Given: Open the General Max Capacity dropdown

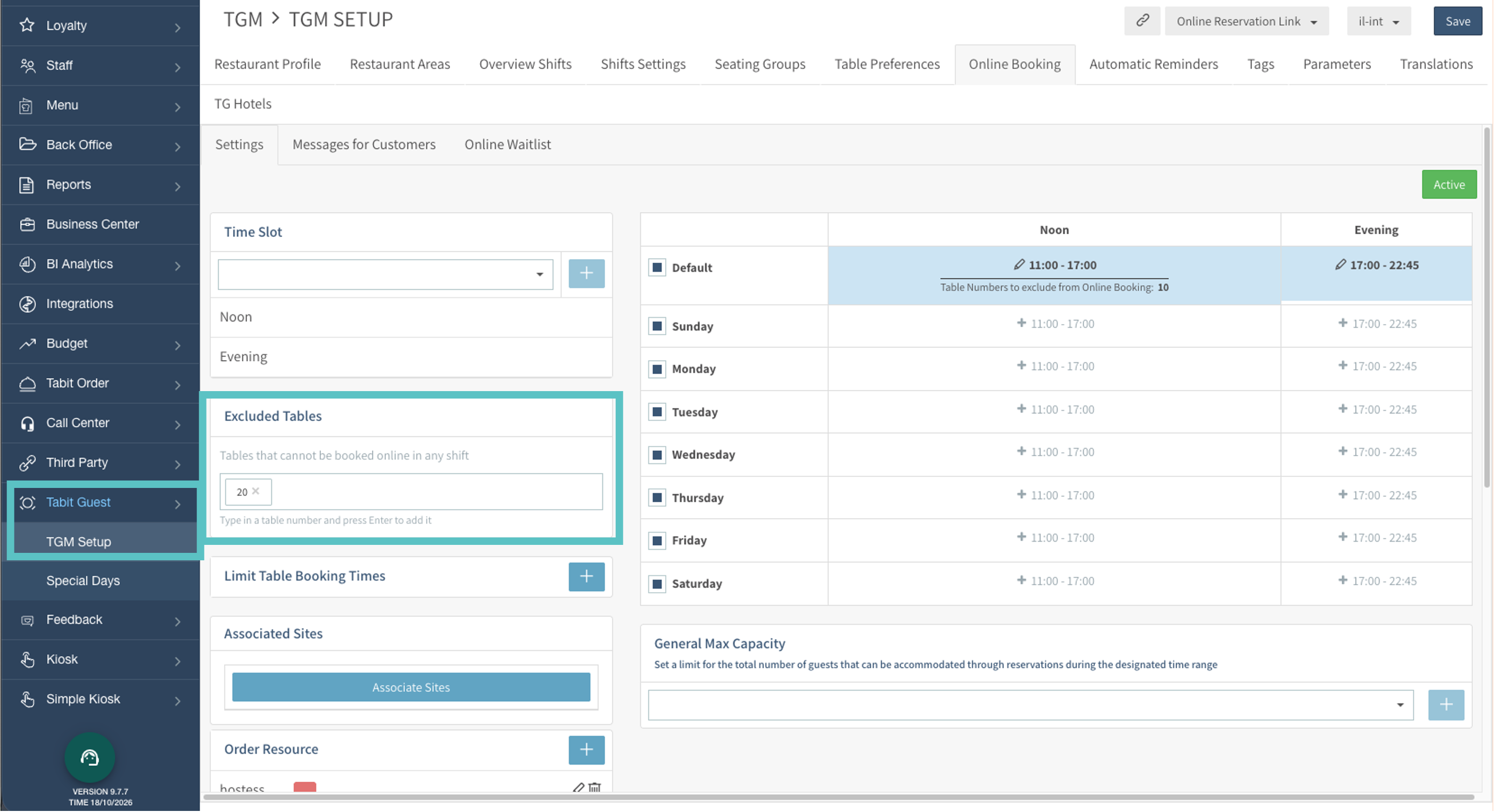Looking at the screenshot, I should tap(1030, 705).
